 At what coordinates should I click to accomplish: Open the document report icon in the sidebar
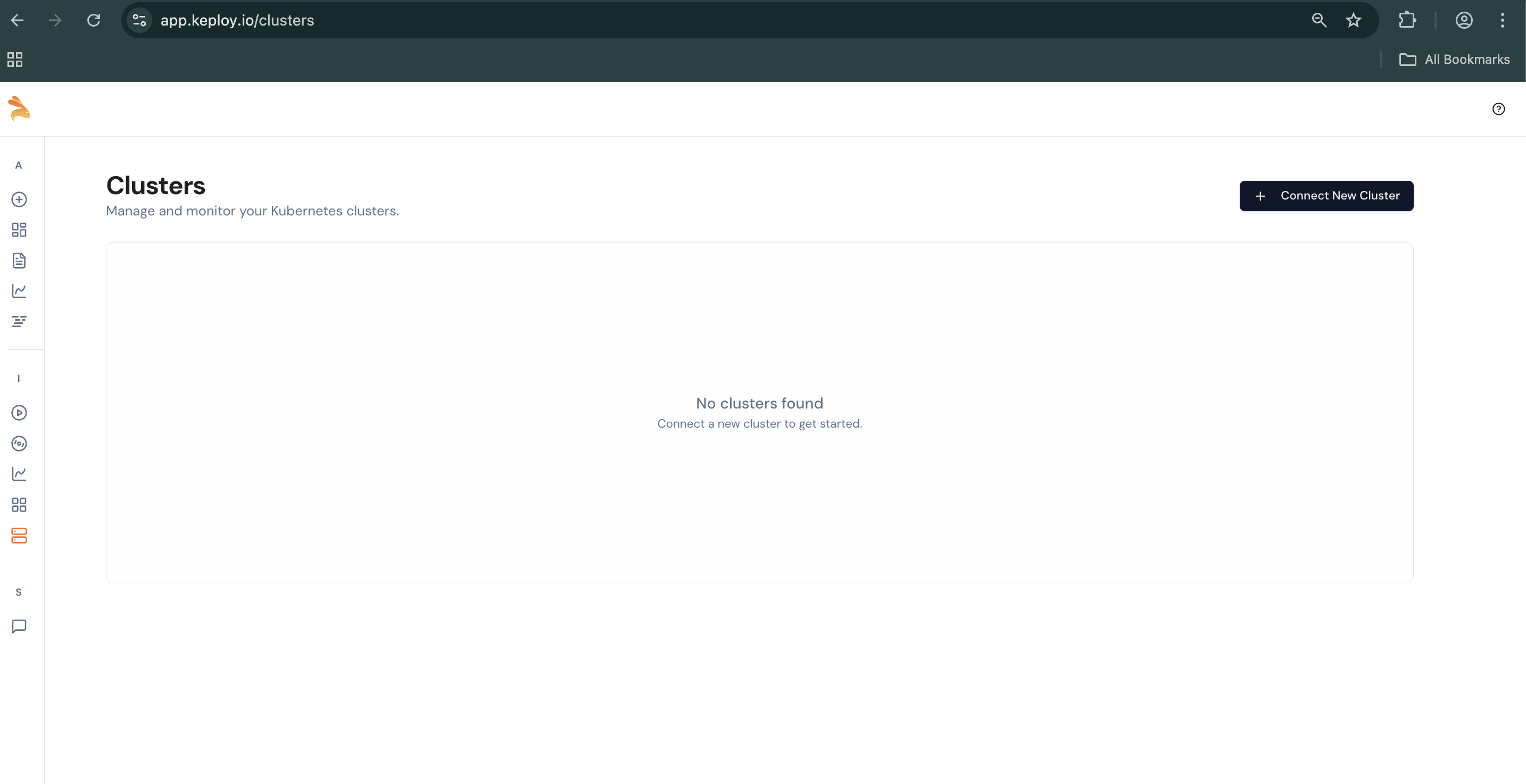tap(19, 261)
